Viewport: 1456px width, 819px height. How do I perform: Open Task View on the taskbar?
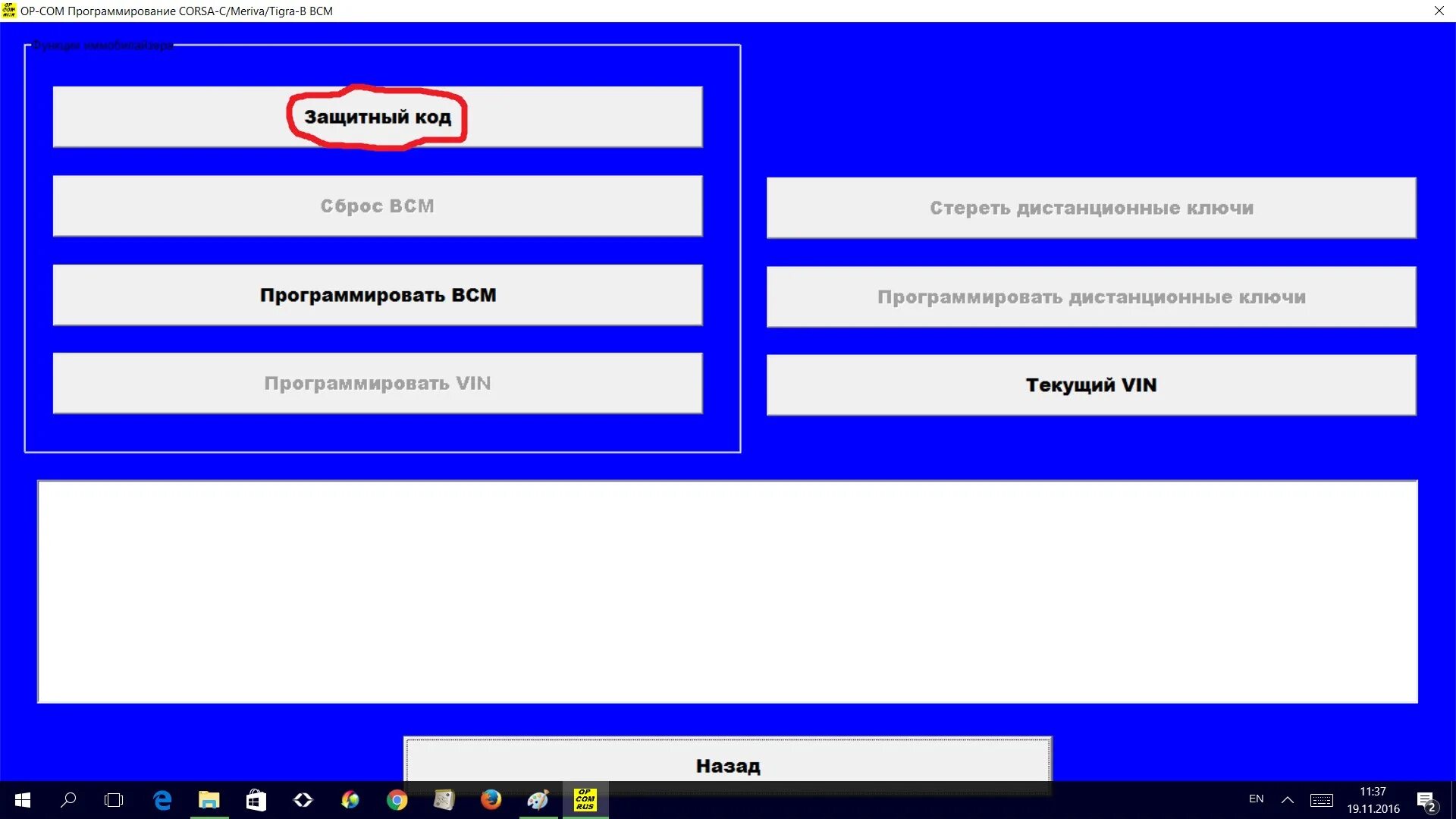114,800
